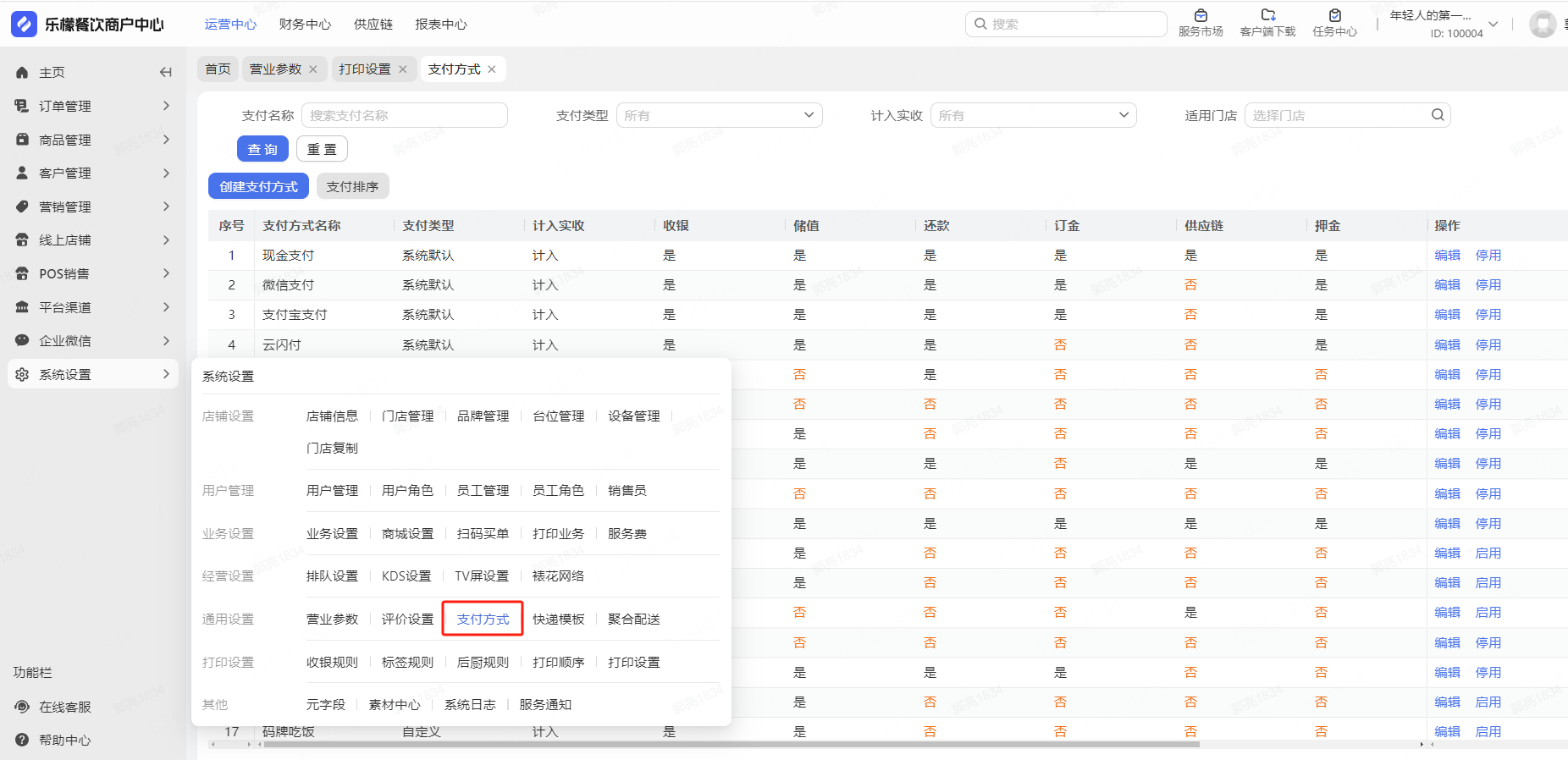Viewport: 1568px width, 760px height.
Task: Click the 乐檬餐饮商户中心 logo icon
Action: (x=24, y=24)
